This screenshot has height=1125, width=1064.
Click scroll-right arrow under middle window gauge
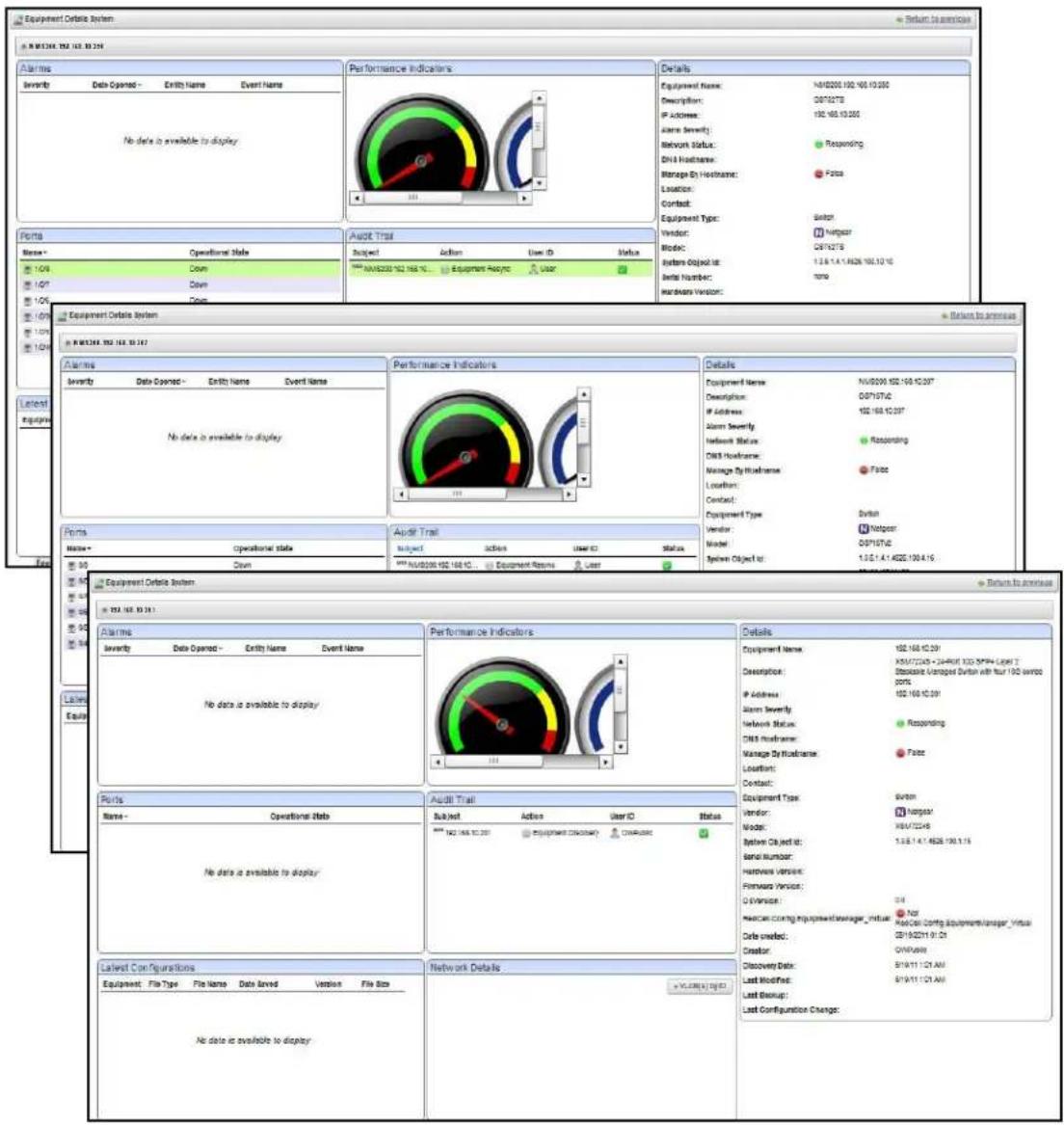coord(569,495)
